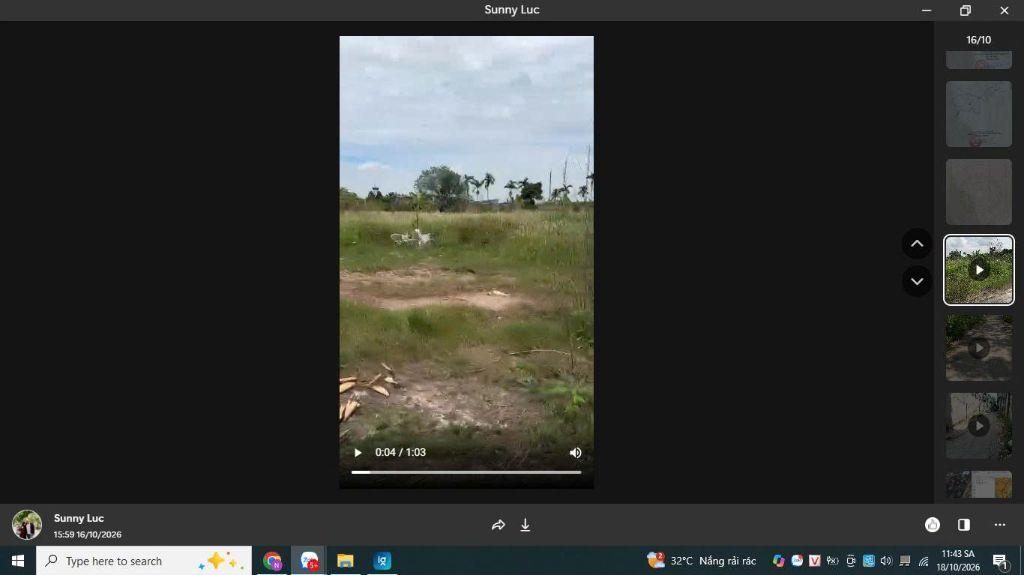
Task: Mute the video with the speaker icon
Action: tap(575, 452)
